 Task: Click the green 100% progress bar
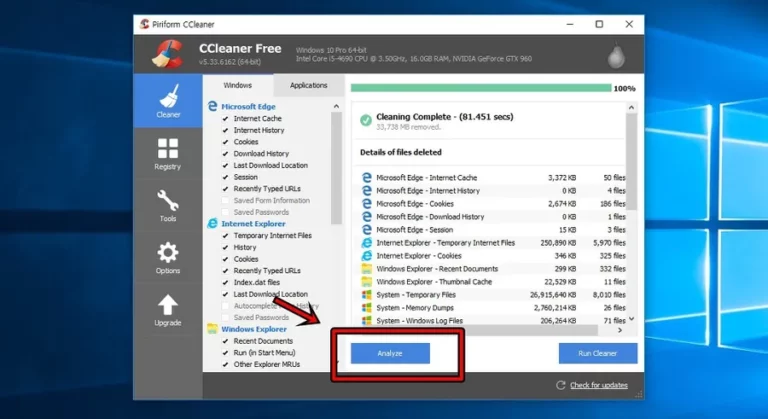pyautogui.click(x=481, y=88)
